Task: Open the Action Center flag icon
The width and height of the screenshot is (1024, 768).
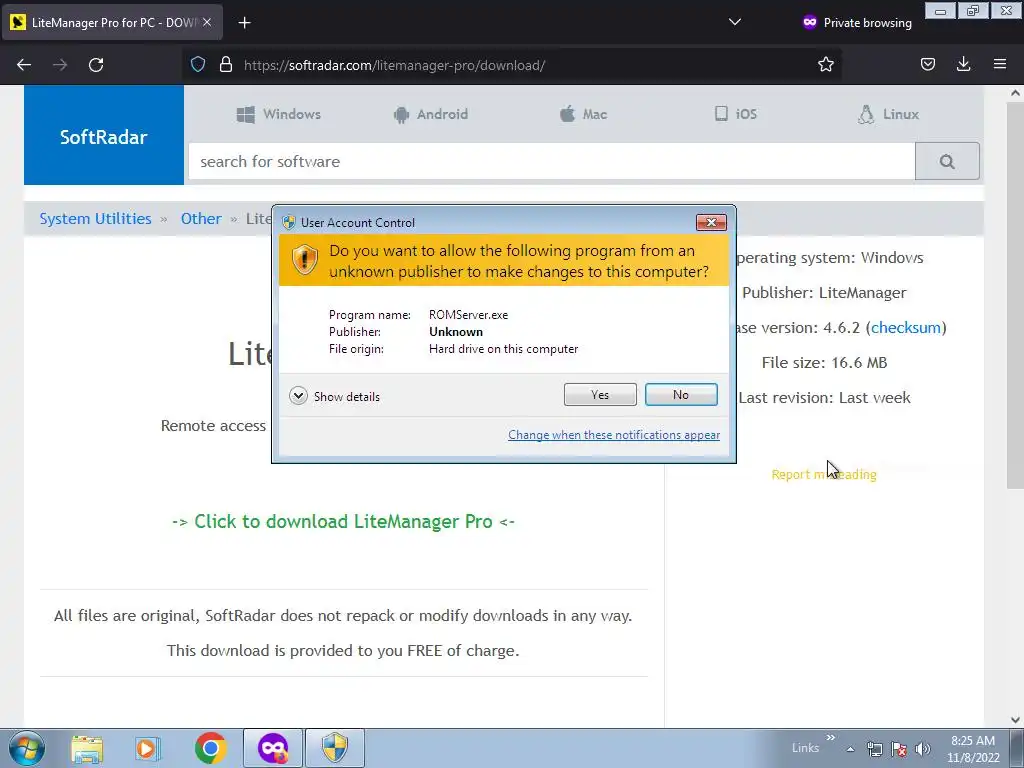Action: (x=899, y=749)
